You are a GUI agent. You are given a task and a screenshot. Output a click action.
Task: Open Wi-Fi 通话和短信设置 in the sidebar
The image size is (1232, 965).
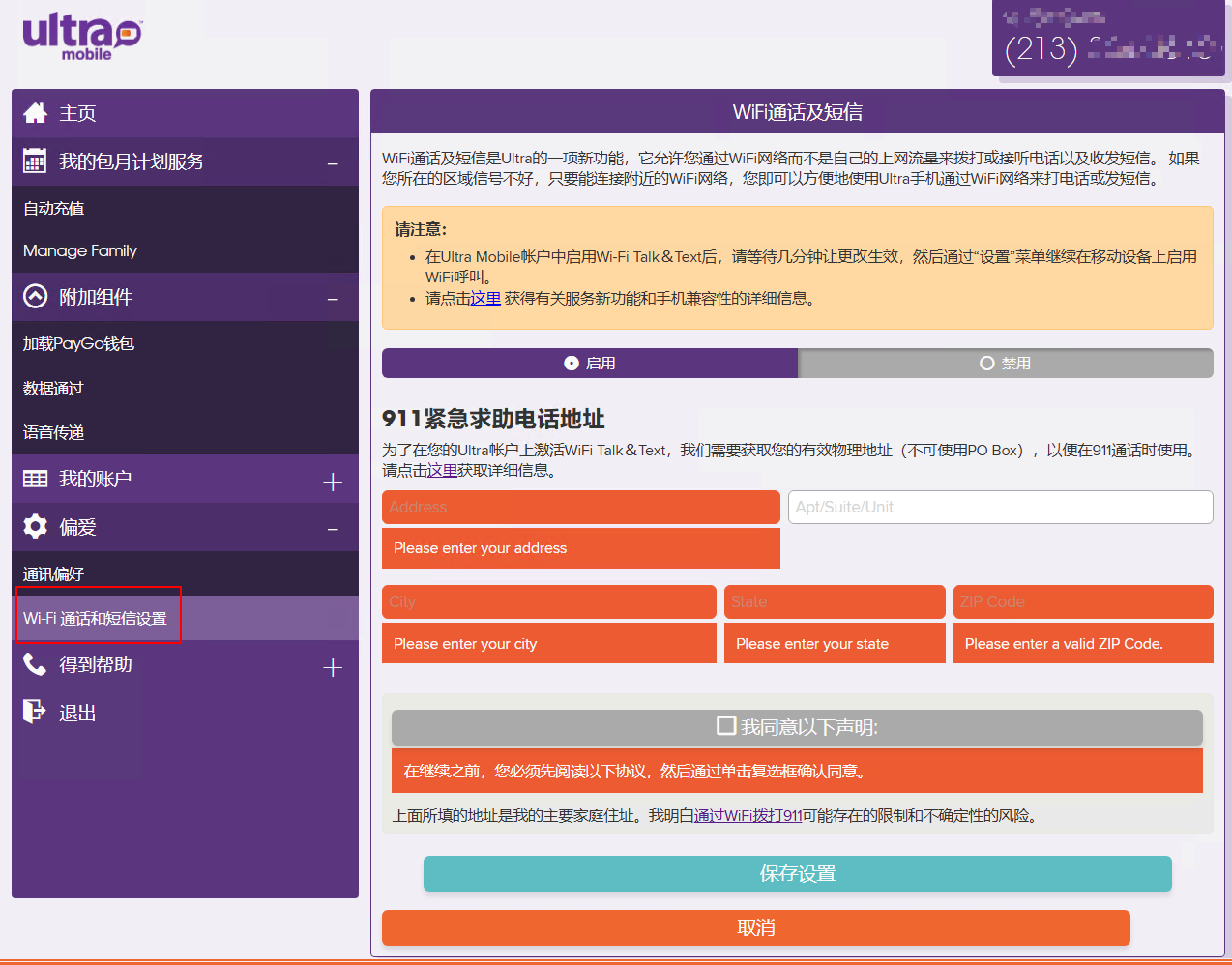click(96, 619)
